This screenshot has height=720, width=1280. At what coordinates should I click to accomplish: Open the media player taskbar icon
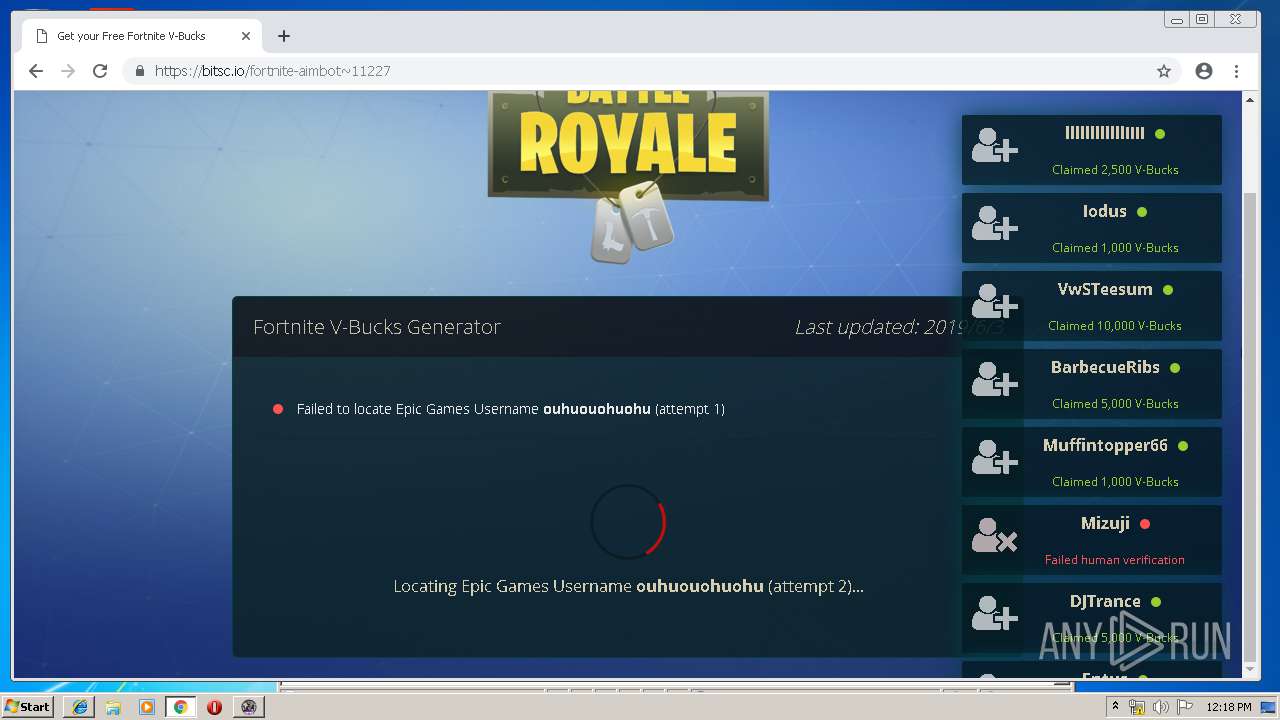[147, 707]
